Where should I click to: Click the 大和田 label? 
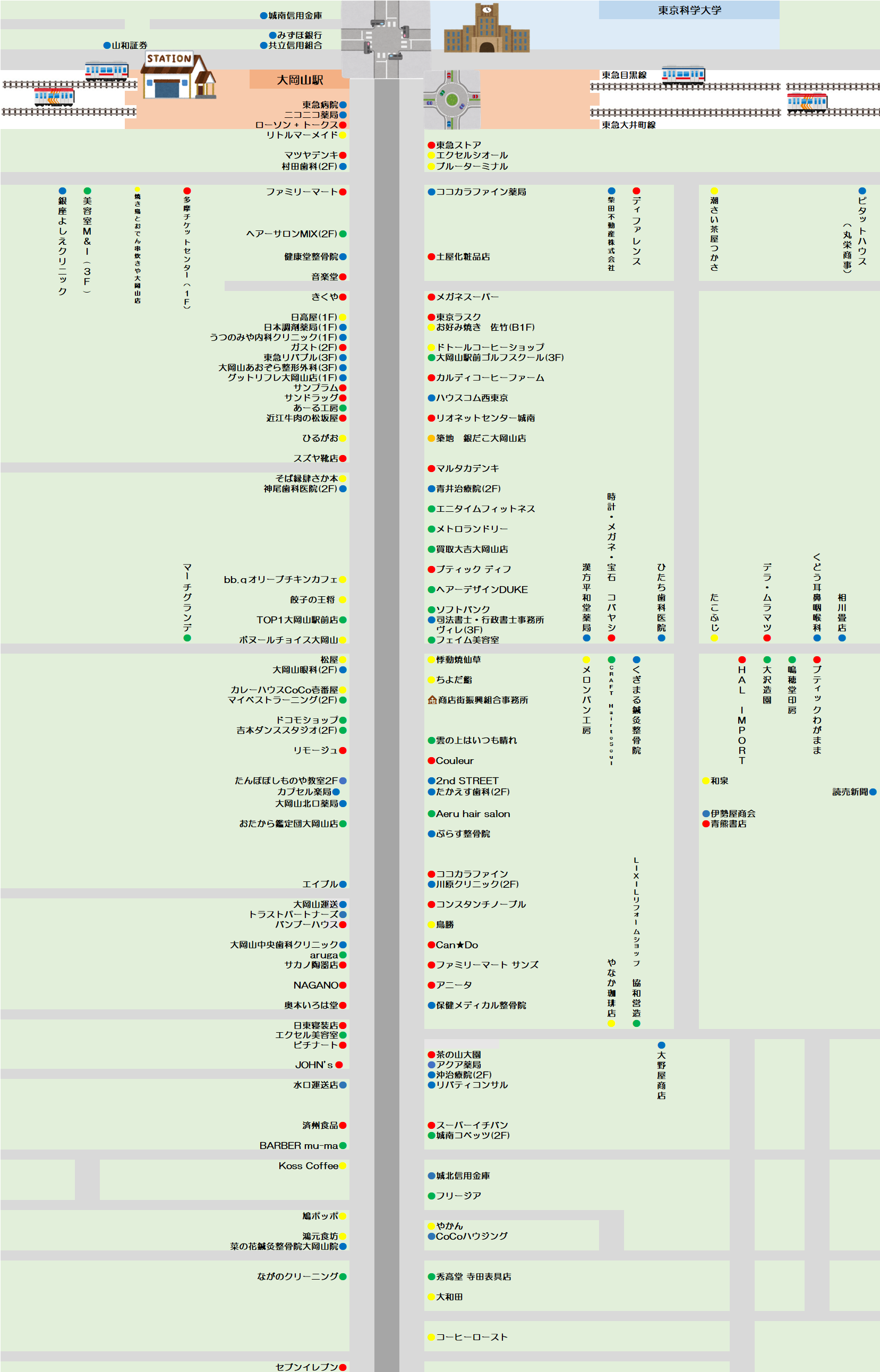click(449, 1297)
